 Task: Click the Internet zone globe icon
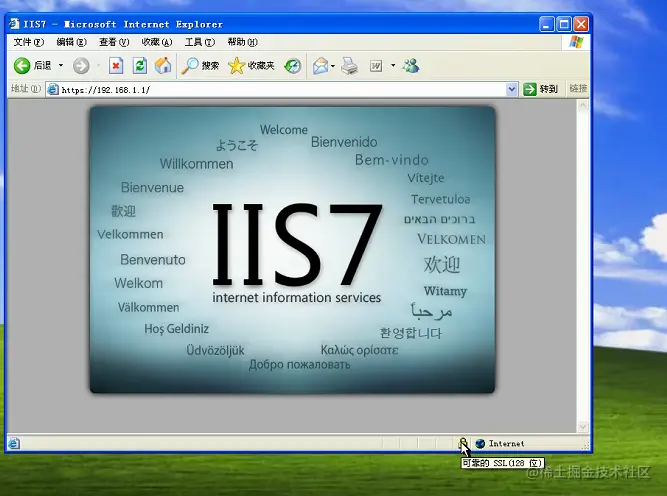(x=480, y=444)
